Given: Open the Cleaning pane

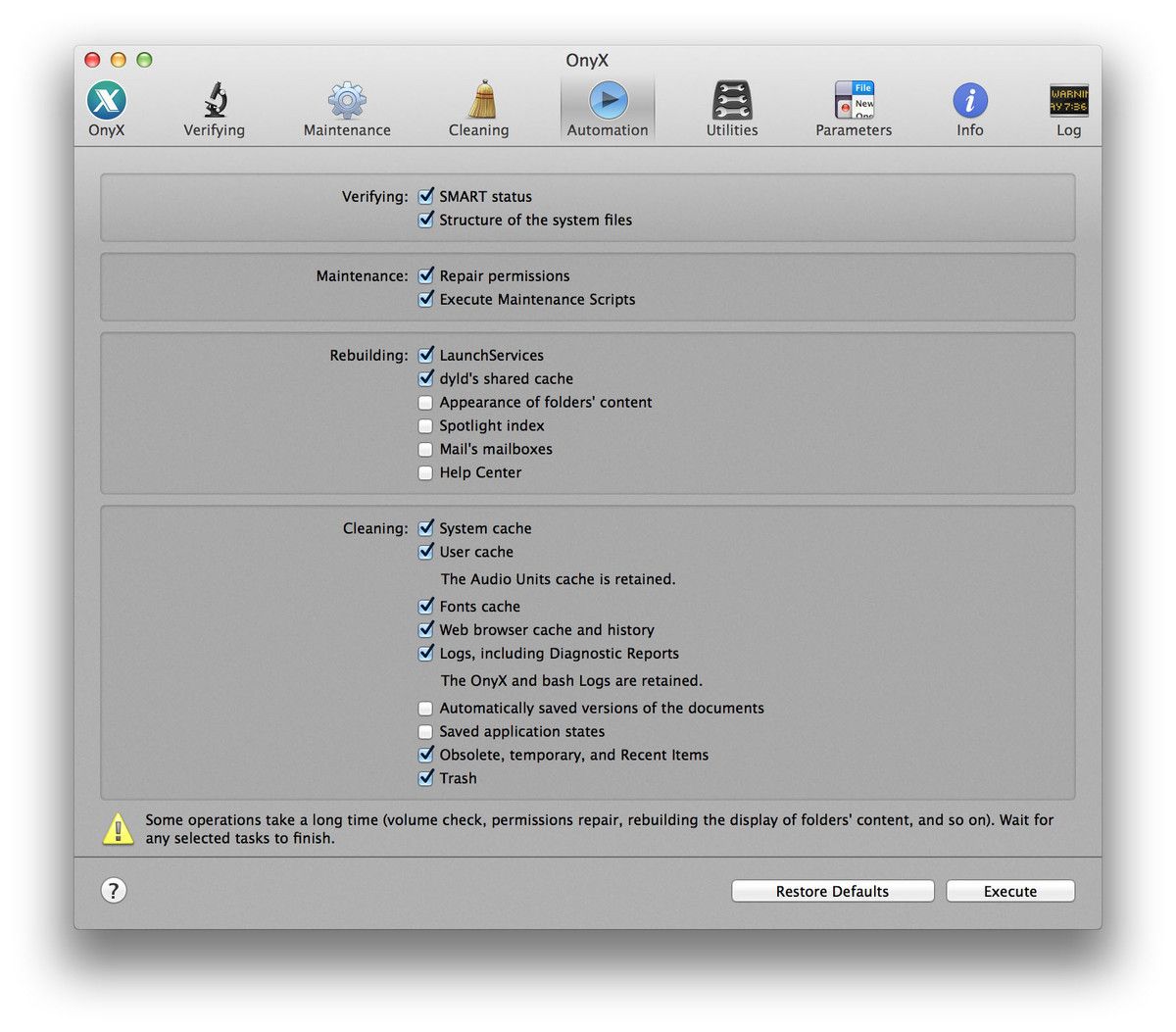Looking at the screenshot, I should 478,108.
